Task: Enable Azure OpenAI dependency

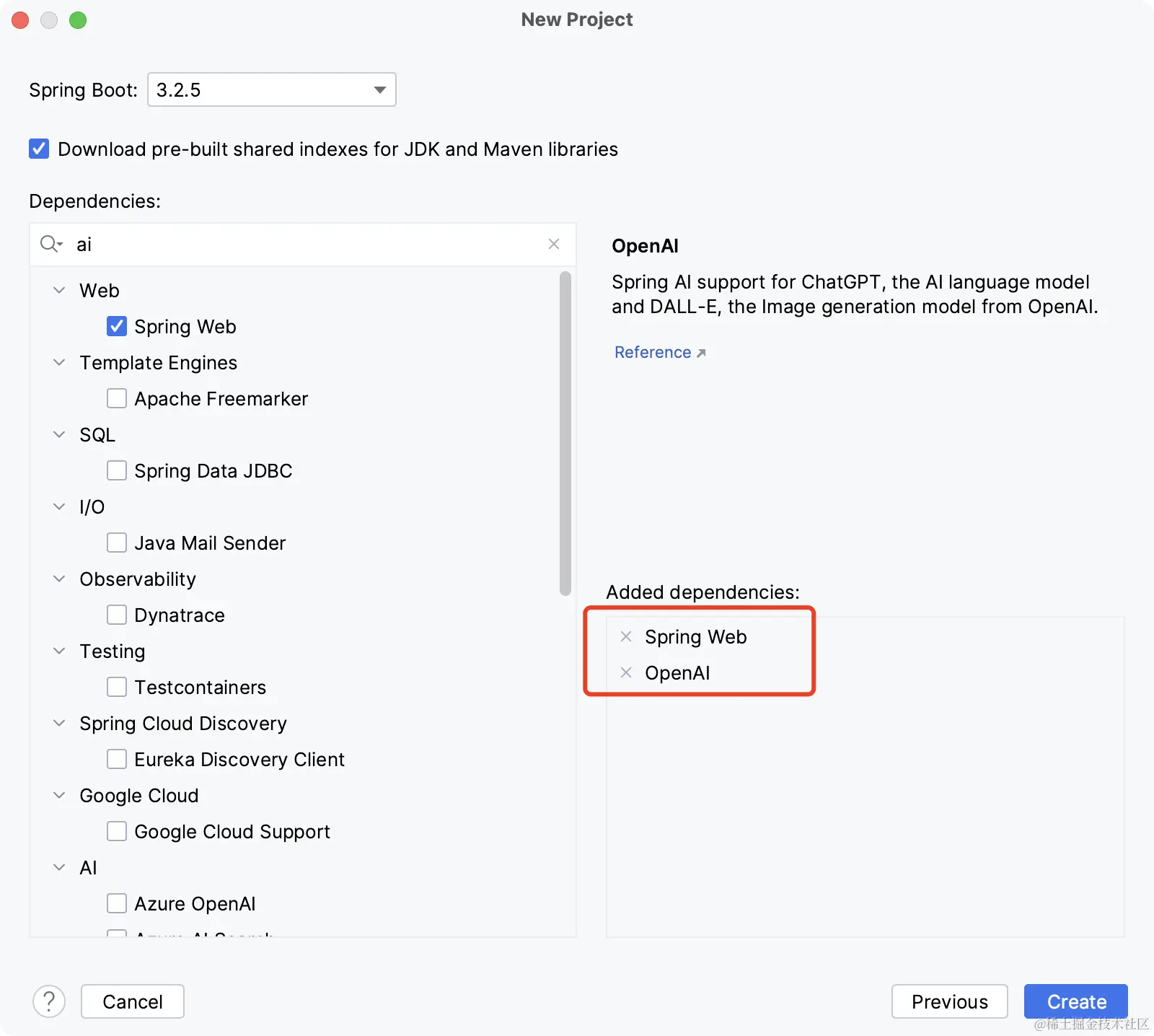Action: (x=117, y=903)
